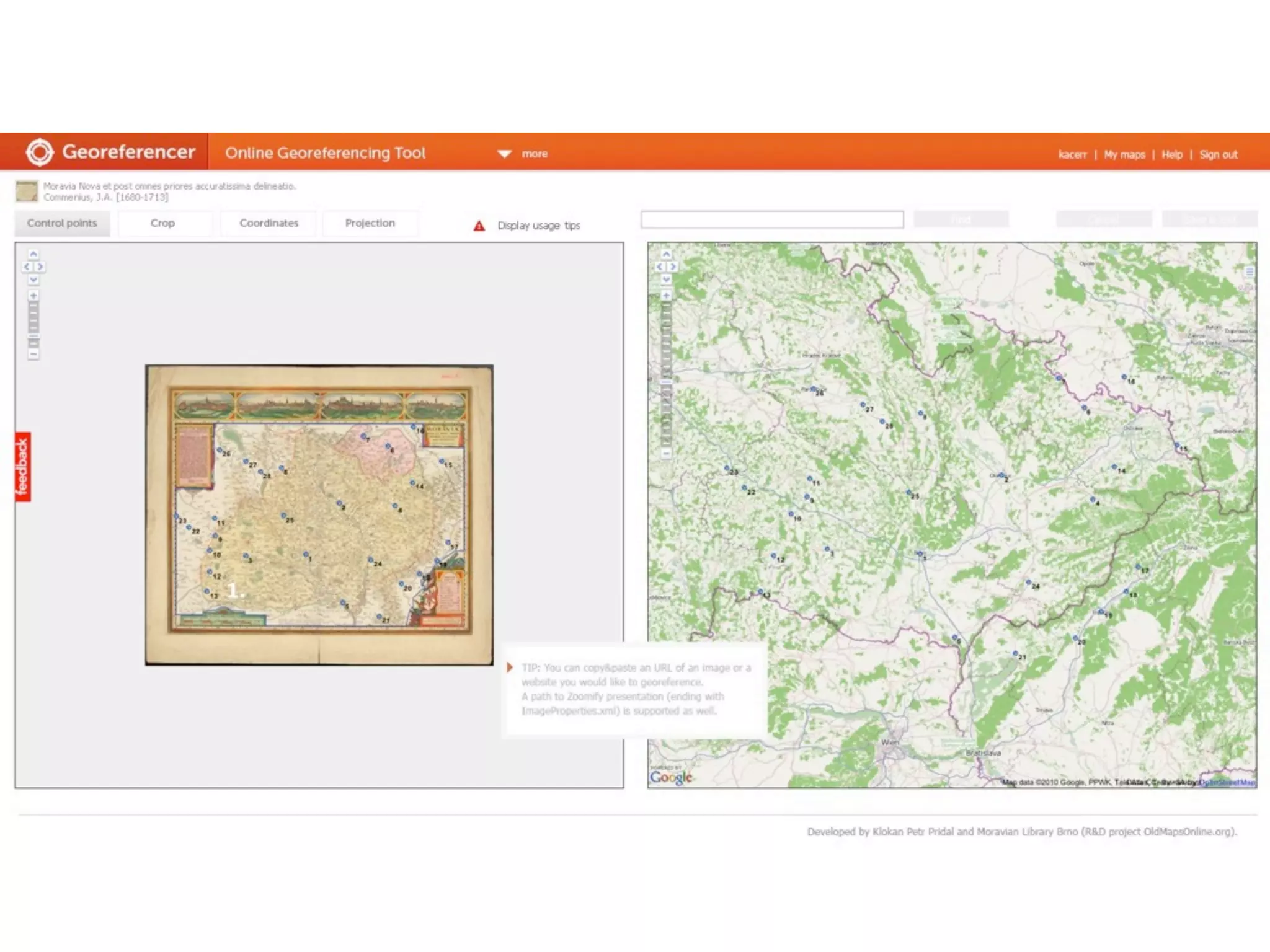Collapse the TIP box arrow
This screenshot has width=1270, height=952.
tap(510, 668)
